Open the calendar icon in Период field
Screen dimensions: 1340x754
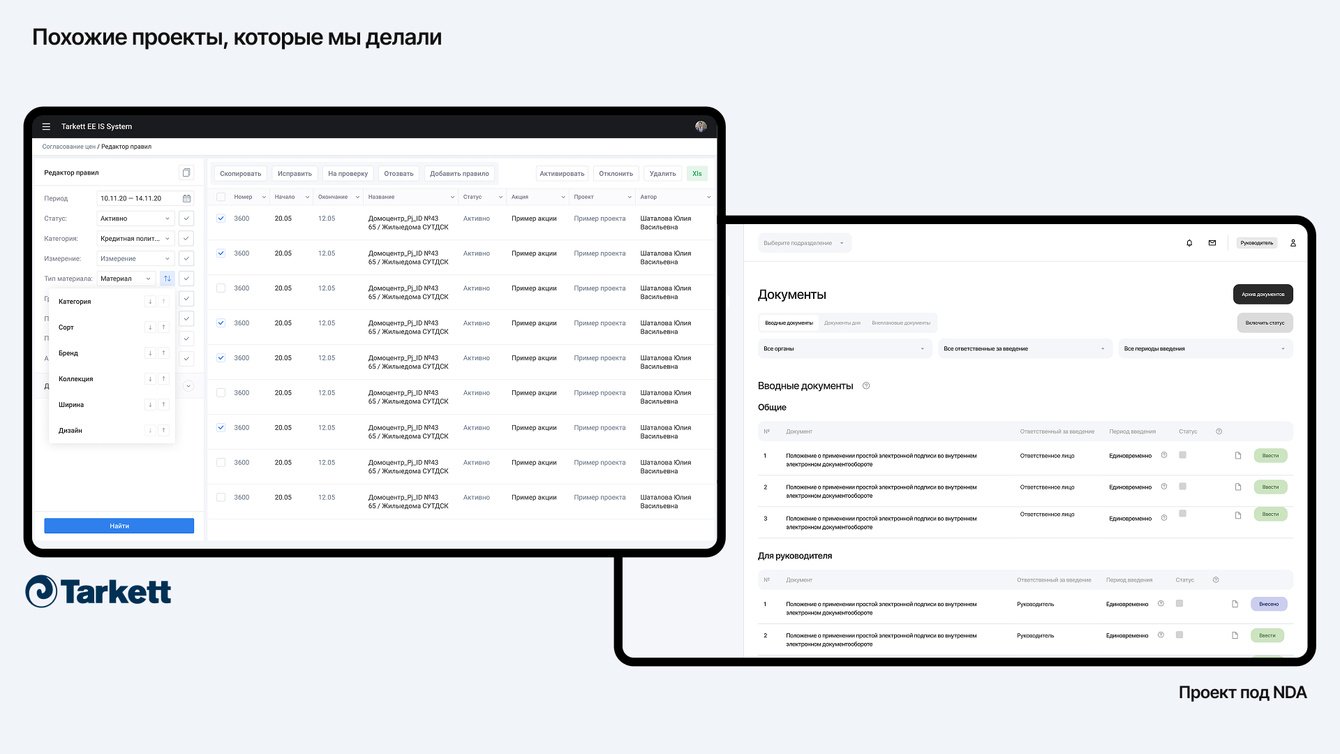tap(186, 198)
